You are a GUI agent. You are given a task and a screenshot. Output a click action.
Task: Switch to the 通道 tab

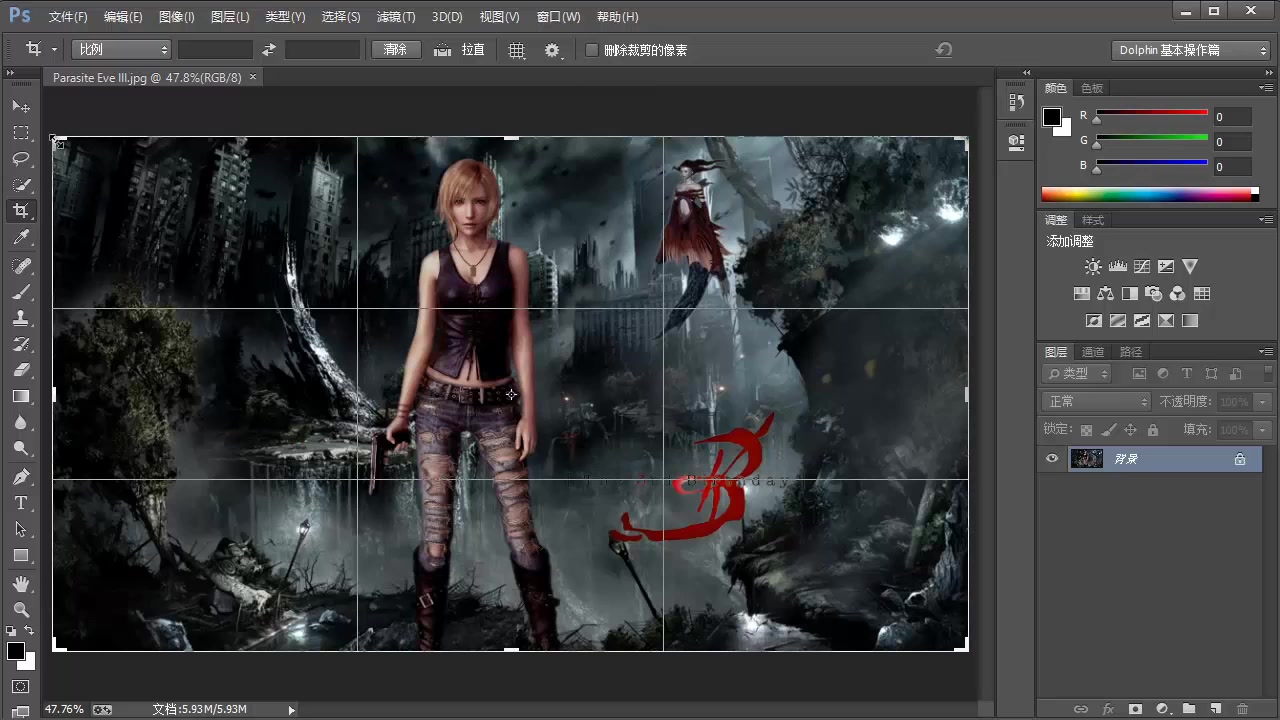[x=1093, y=352]
